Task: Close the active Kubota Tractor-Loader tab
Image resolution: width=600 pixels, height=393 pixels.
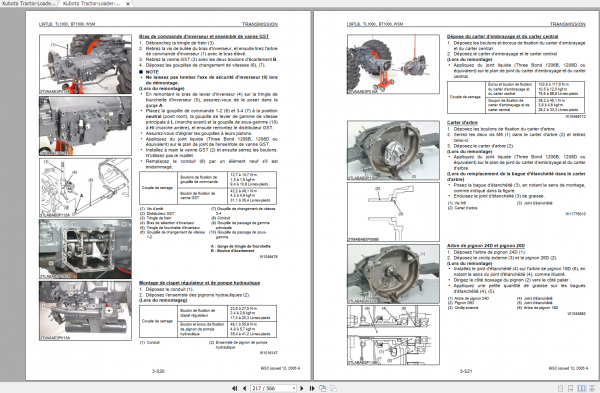Action: (128, 3)
